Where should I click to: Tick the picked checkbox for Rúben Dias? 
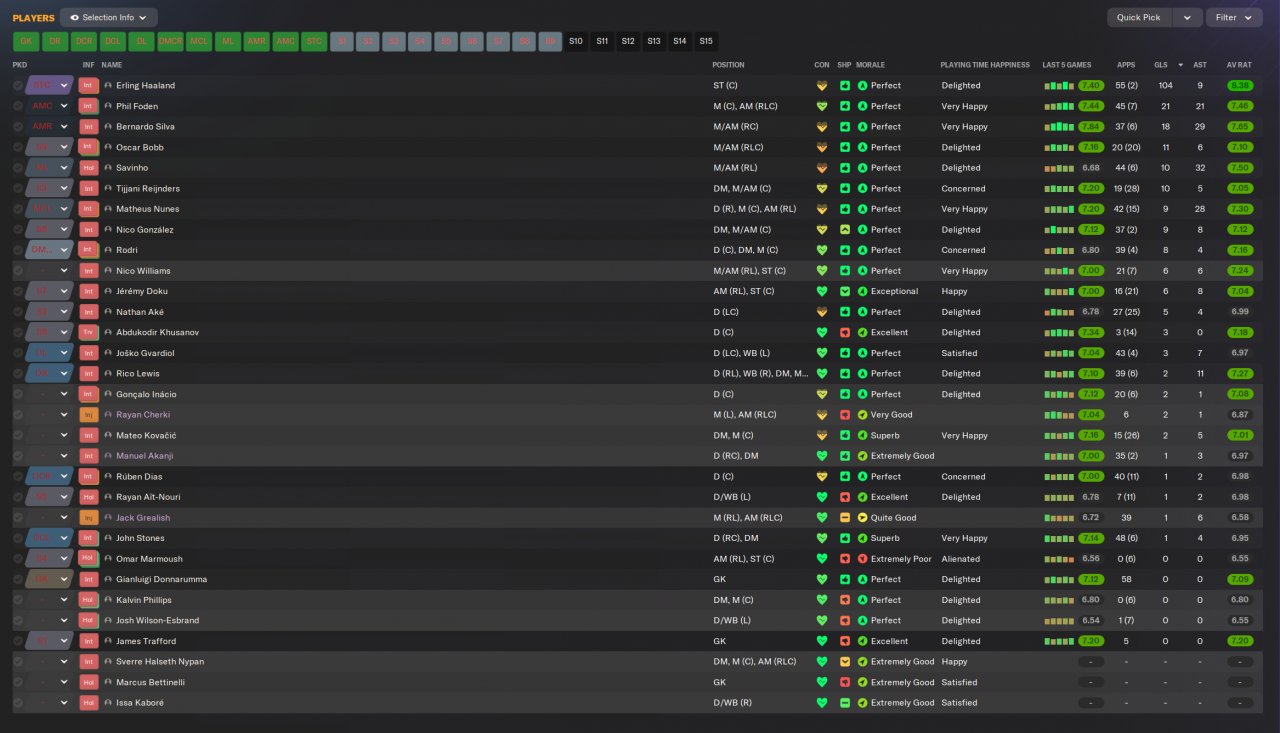click(18, 477)
